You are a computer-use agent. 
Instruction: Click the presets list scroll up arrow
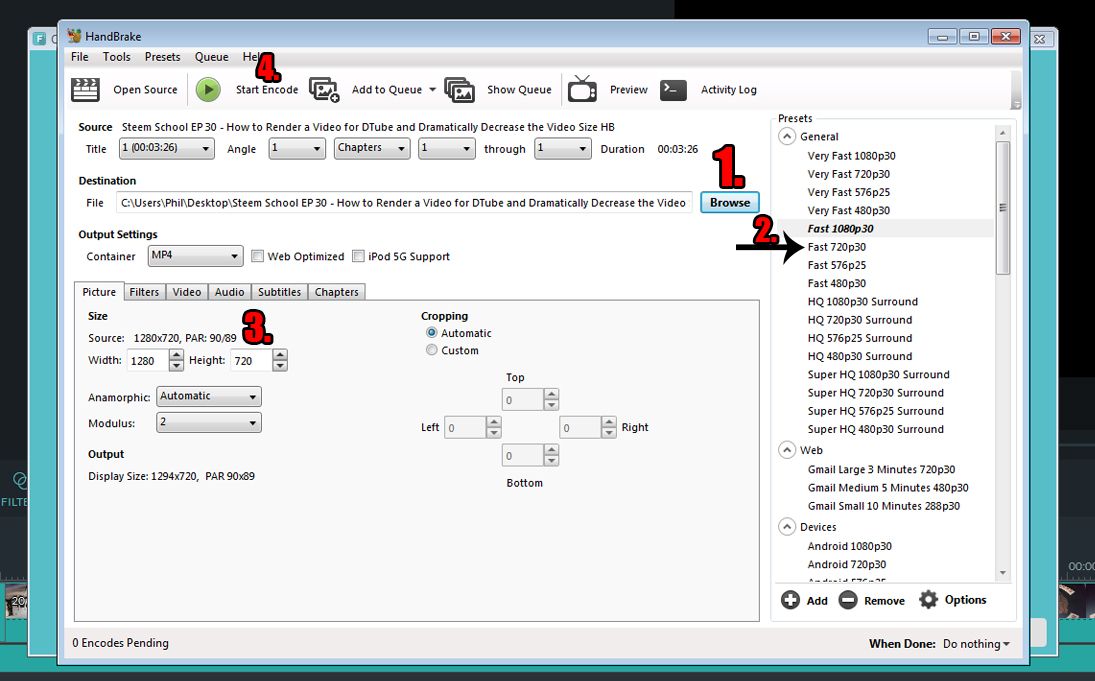click(x=1003, y=133)
